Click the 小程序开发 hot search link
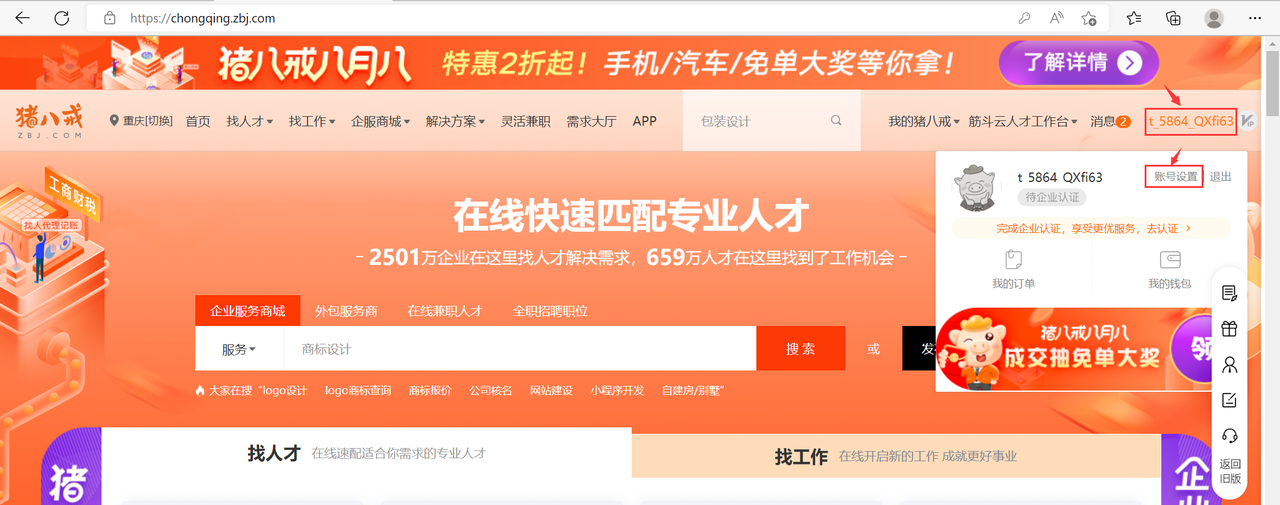The width and height of the screenshot is (1280, 505). point(617,390)
